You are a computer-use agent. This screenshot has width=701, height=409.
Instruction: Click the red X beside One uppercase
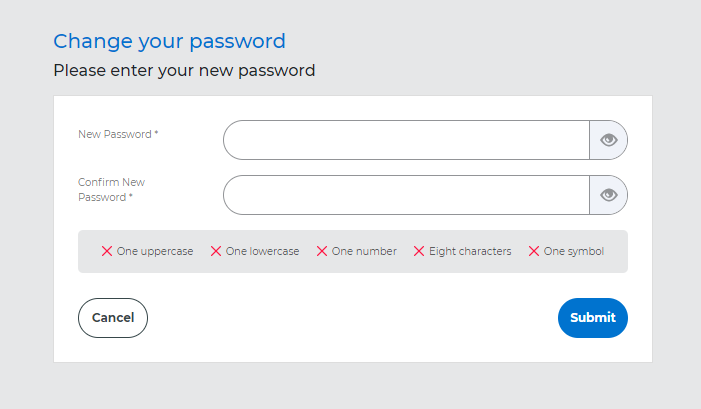(107, 251)
